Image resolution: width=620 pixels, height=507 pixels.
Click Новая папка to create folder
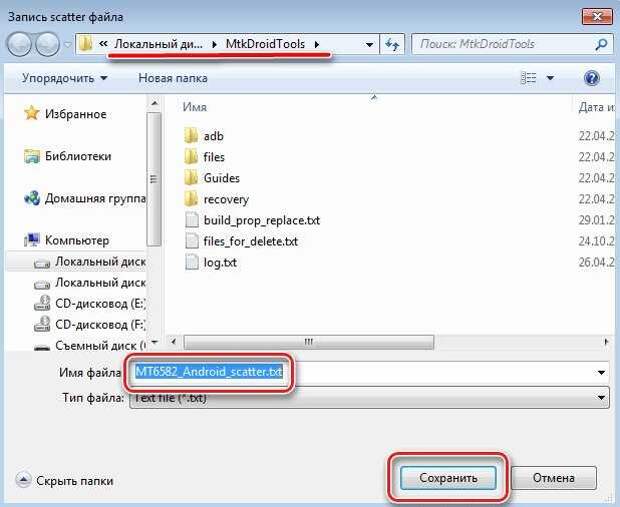[173, 77]
